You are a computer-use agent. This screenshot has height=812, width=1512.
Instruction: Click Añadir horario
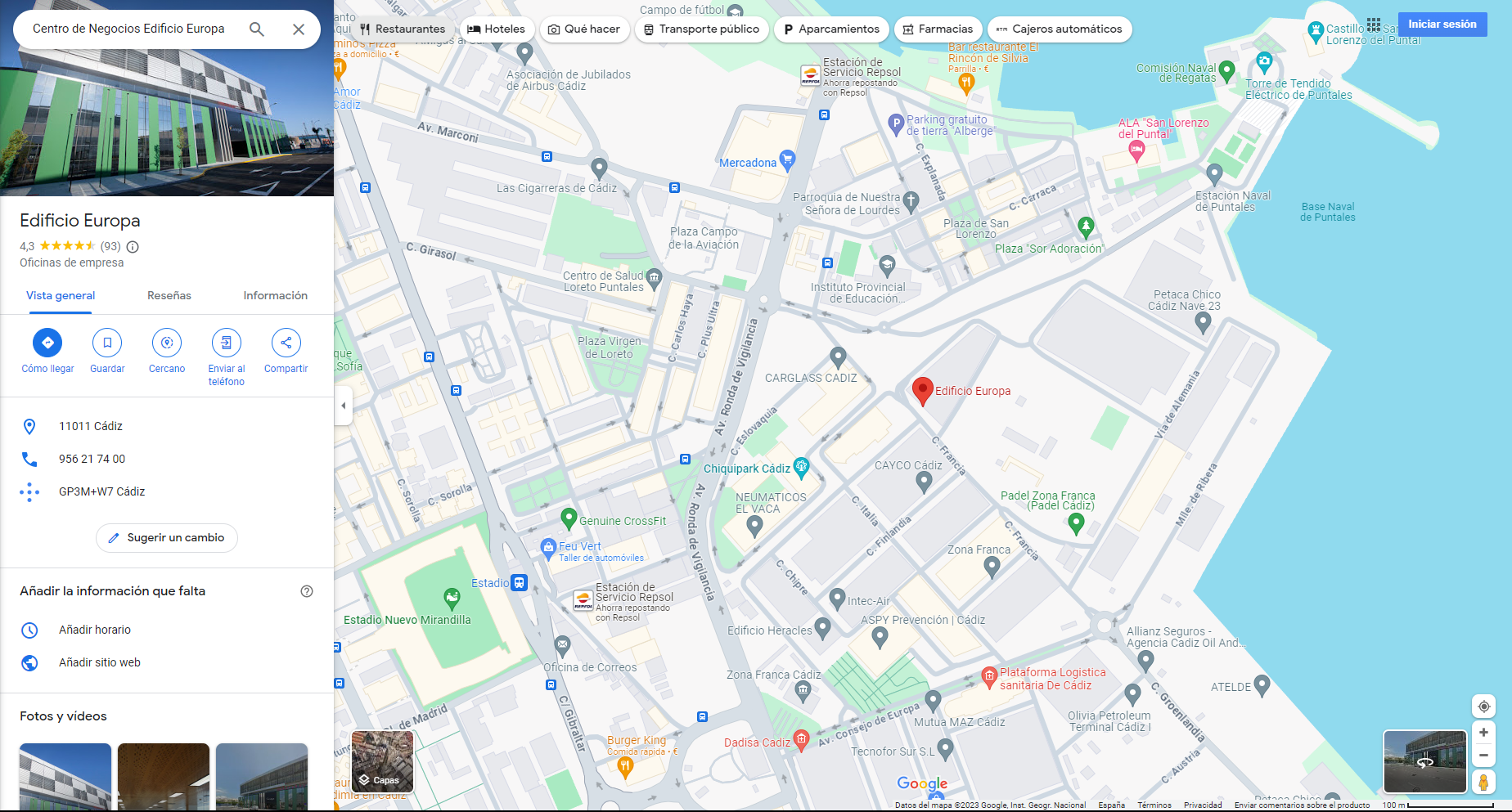167,630
